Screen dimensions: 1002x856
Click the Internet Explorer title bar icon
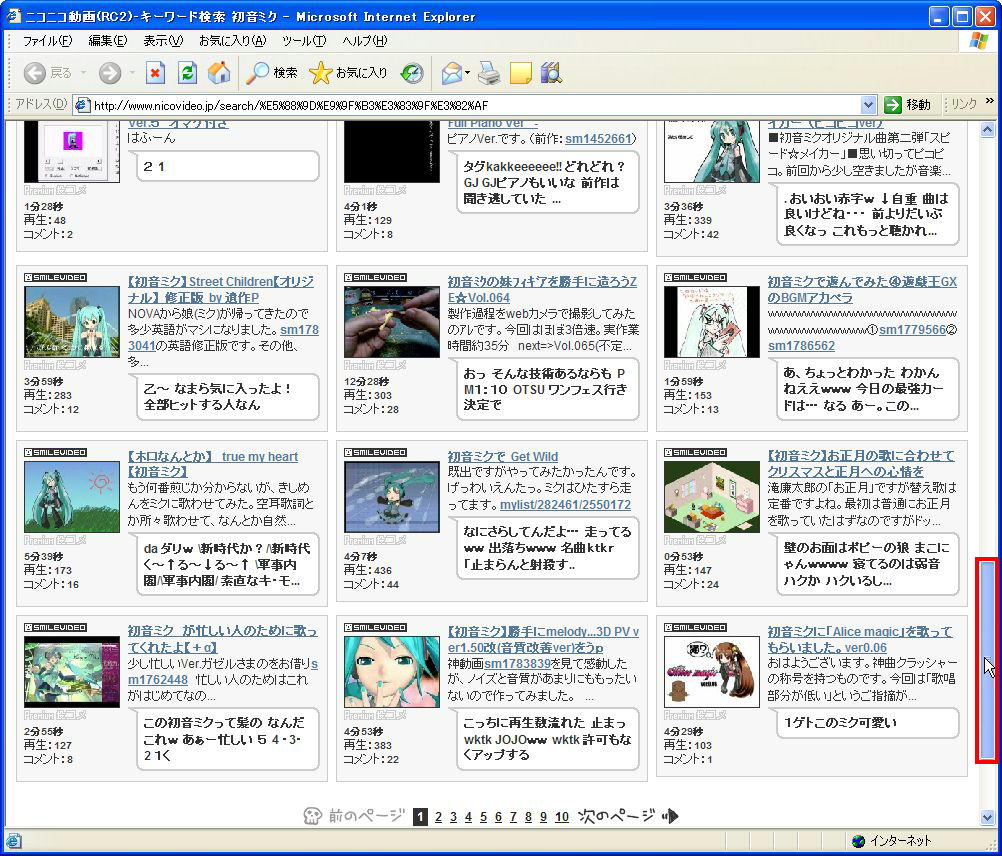[x=14, y=16]
